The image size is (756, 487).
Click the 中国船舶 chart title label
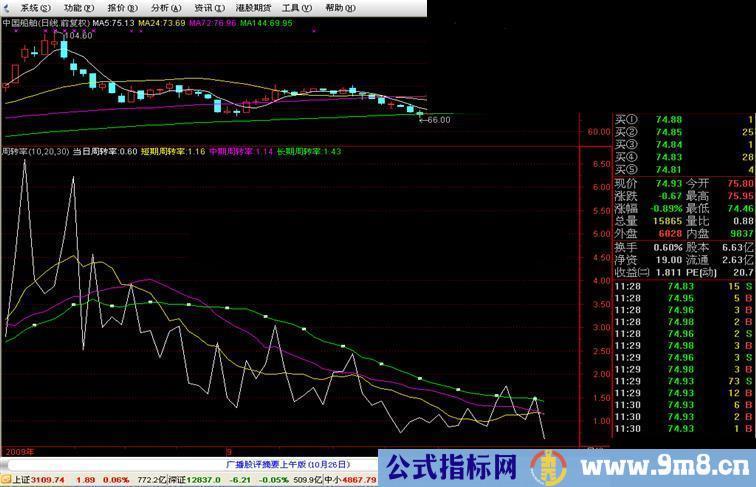(x=46, y=22)
